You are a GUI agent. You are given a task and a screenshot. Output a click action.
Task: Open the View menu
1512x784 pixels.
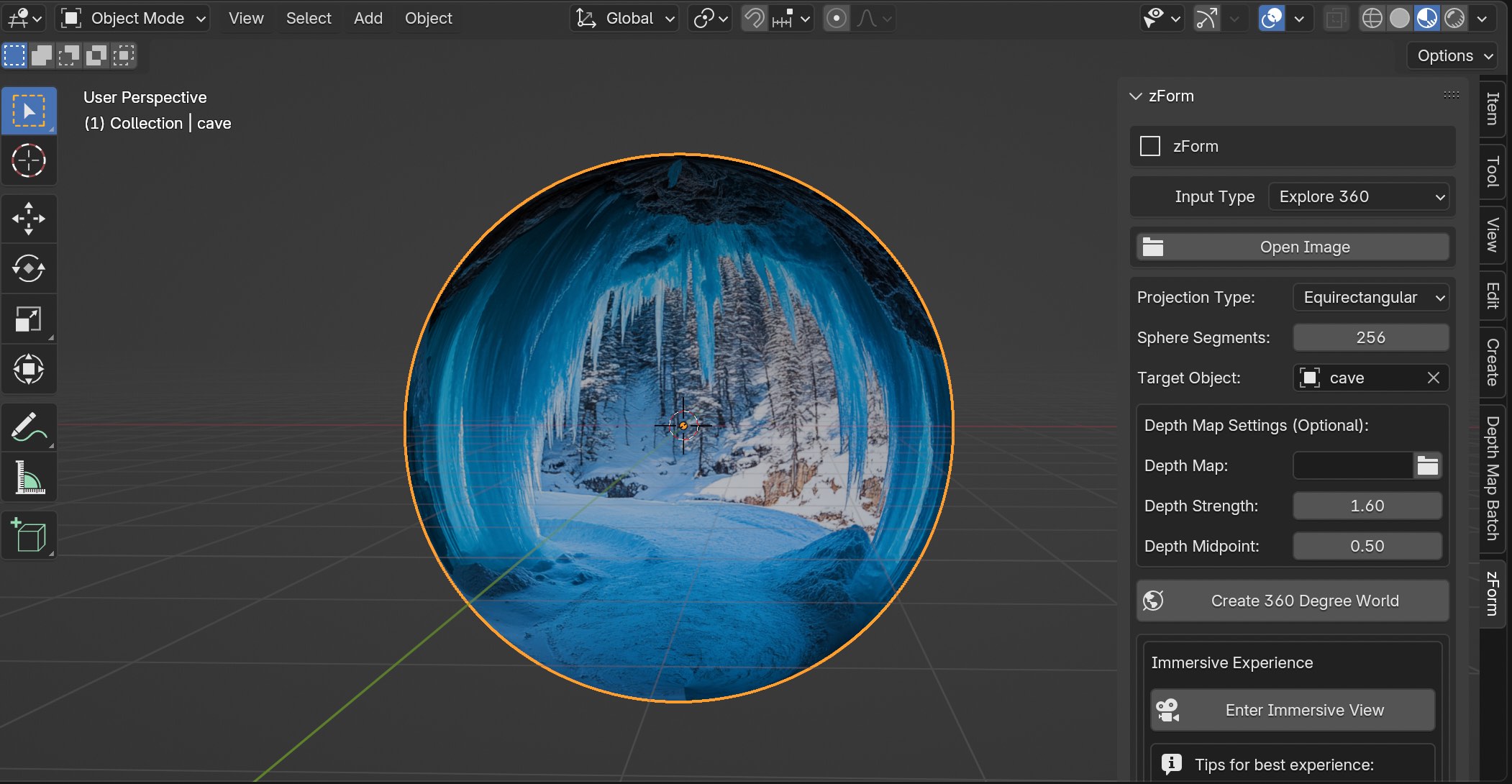(246, 18)
